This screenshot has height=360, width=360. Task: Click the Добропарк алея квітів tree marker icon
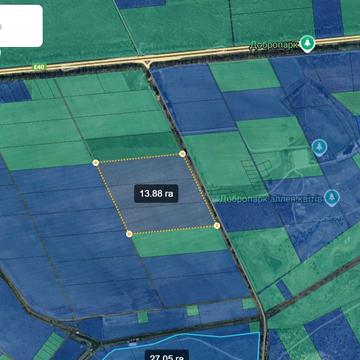coord(332,197)
